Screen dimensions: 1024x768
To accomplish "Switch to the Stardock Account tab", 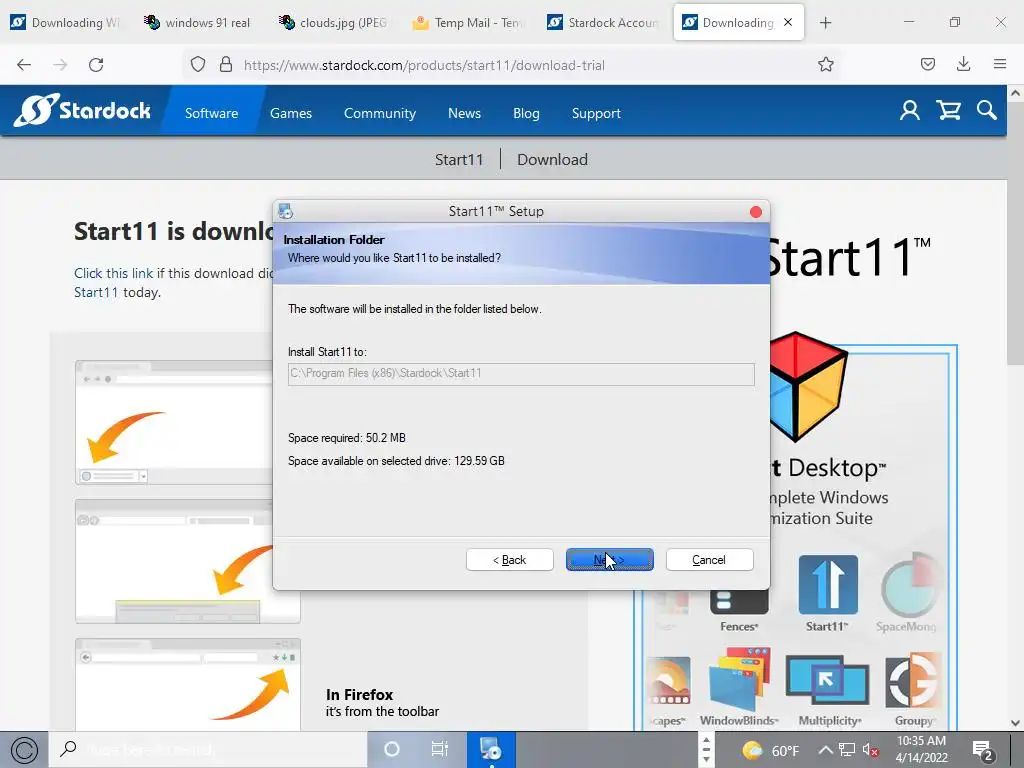I will click(603, 23).
